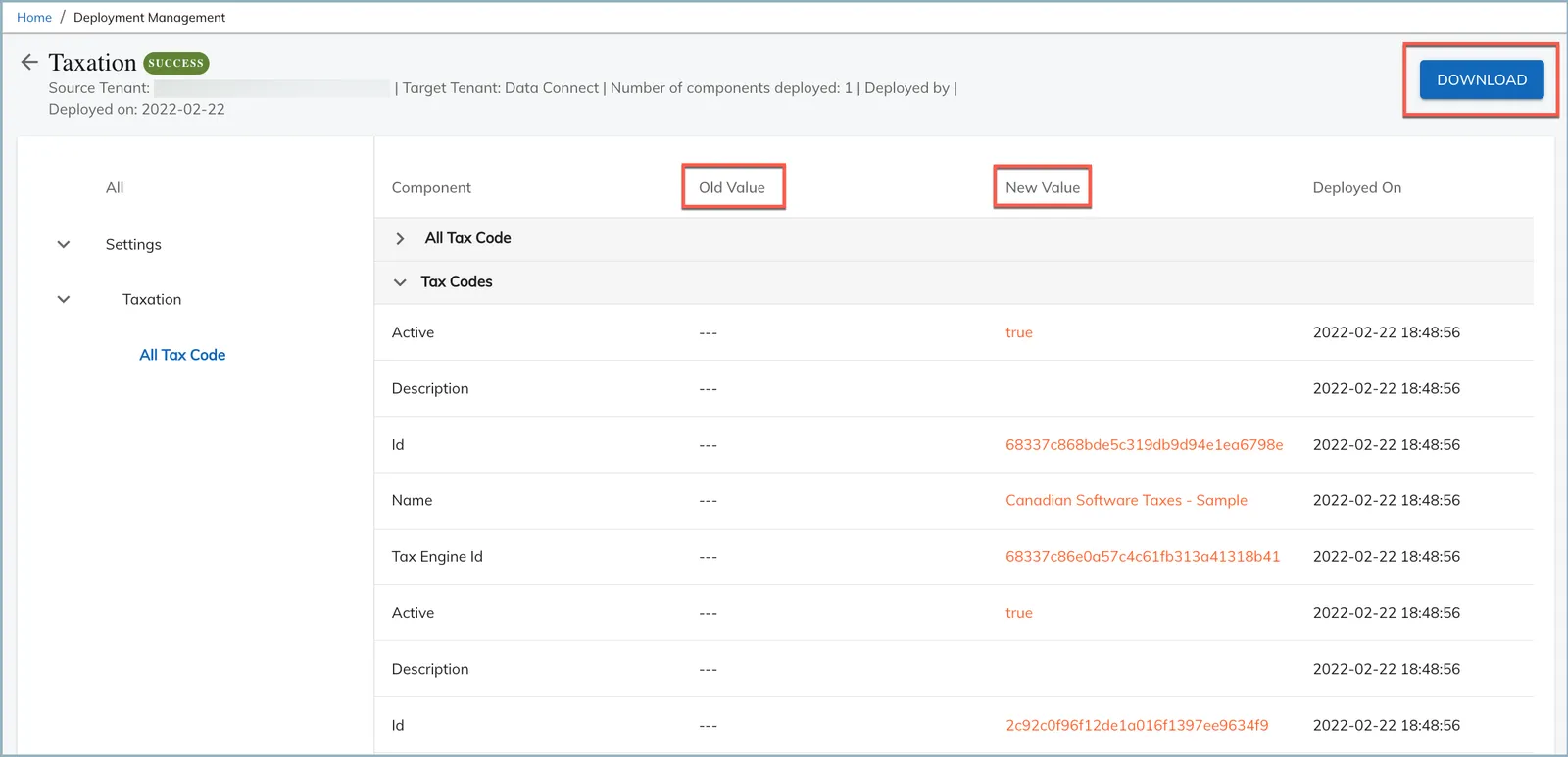The height and width of the screenshot is (757, 1568).
Task: Click the Id value 68337c868bde5c319db9d94e1ea6798e
Action: click(x=1145, y=445)
